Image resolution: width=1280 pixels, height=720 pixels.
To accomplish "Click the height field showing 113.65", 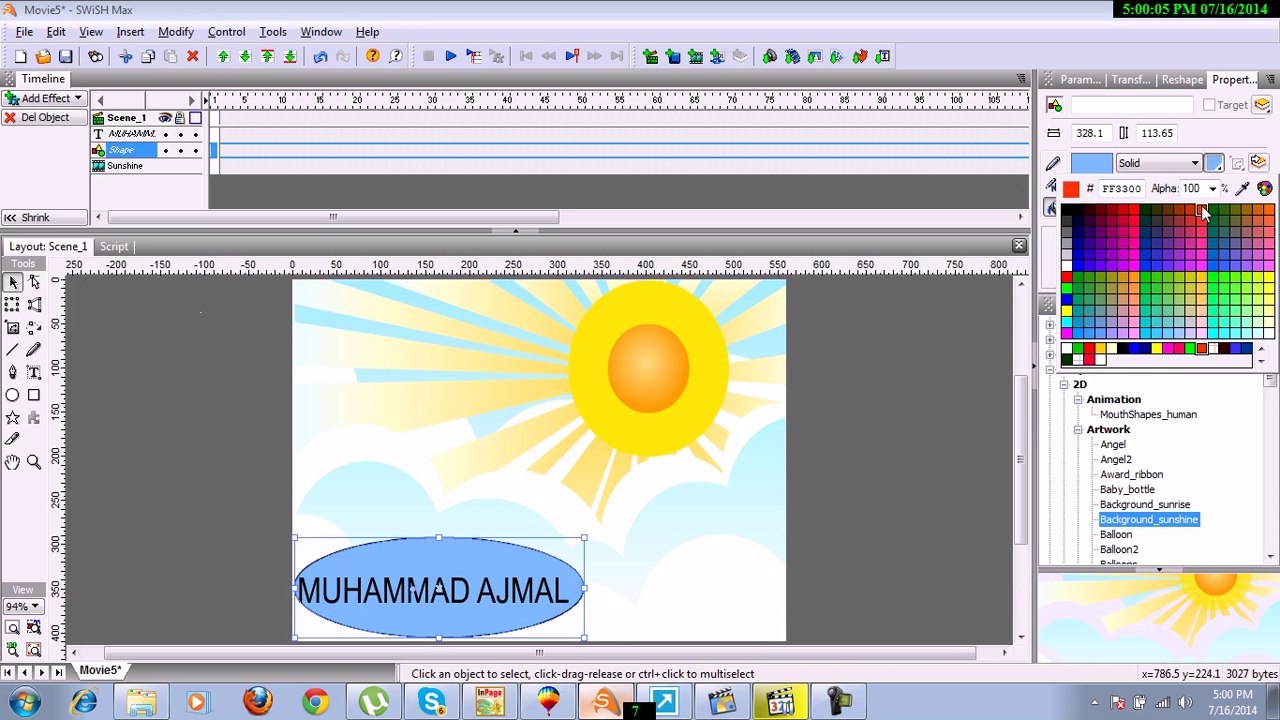I will pos(1157,133).
